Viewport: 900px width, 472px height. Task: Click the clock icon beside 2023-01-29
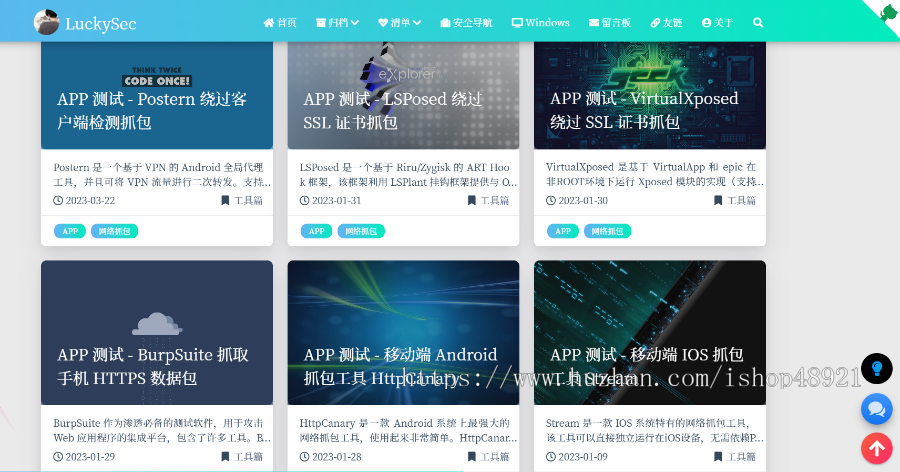click(x=58, y=456)
